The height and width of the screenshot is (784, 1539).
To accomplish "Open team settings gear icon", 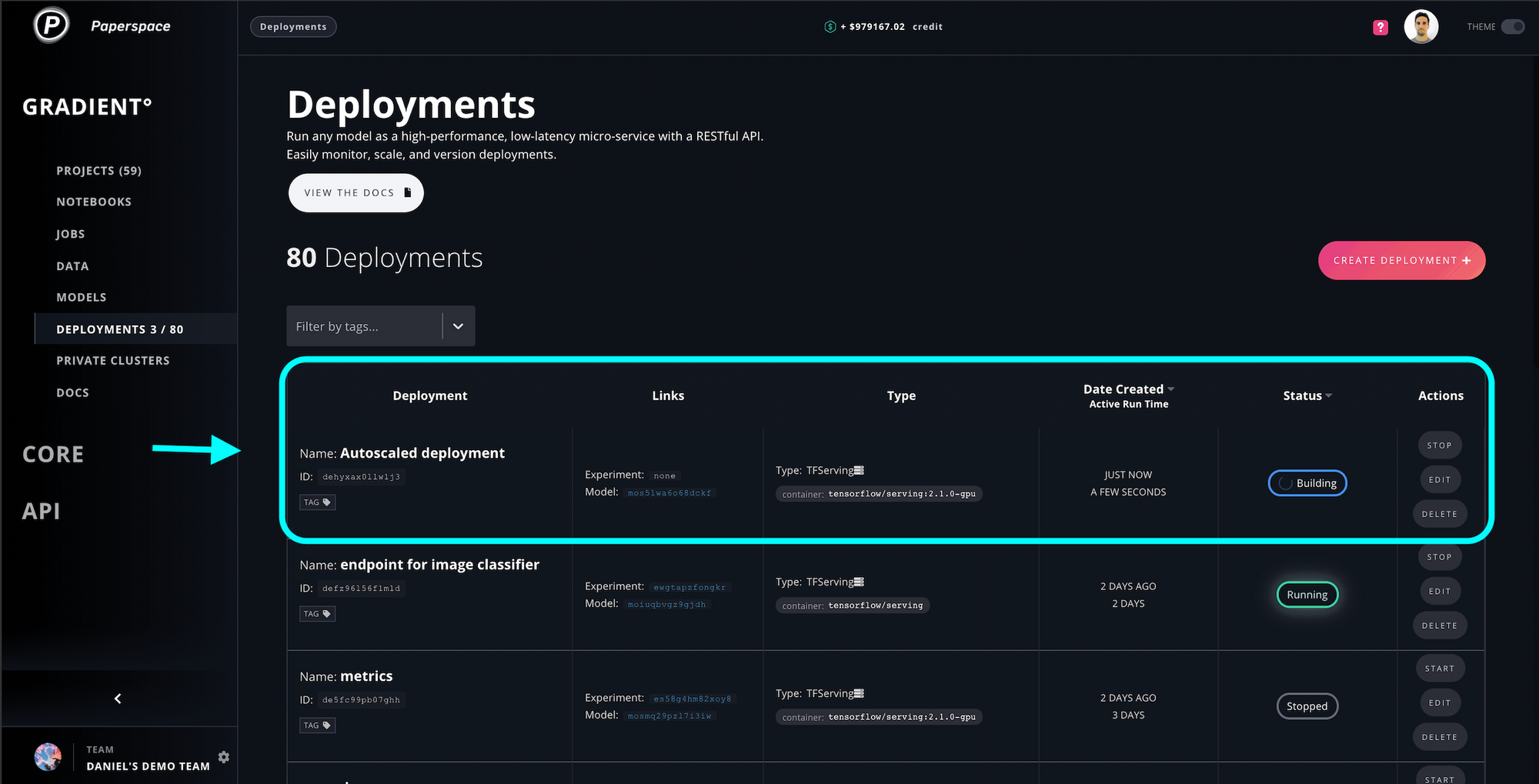I will click(224, 757).
